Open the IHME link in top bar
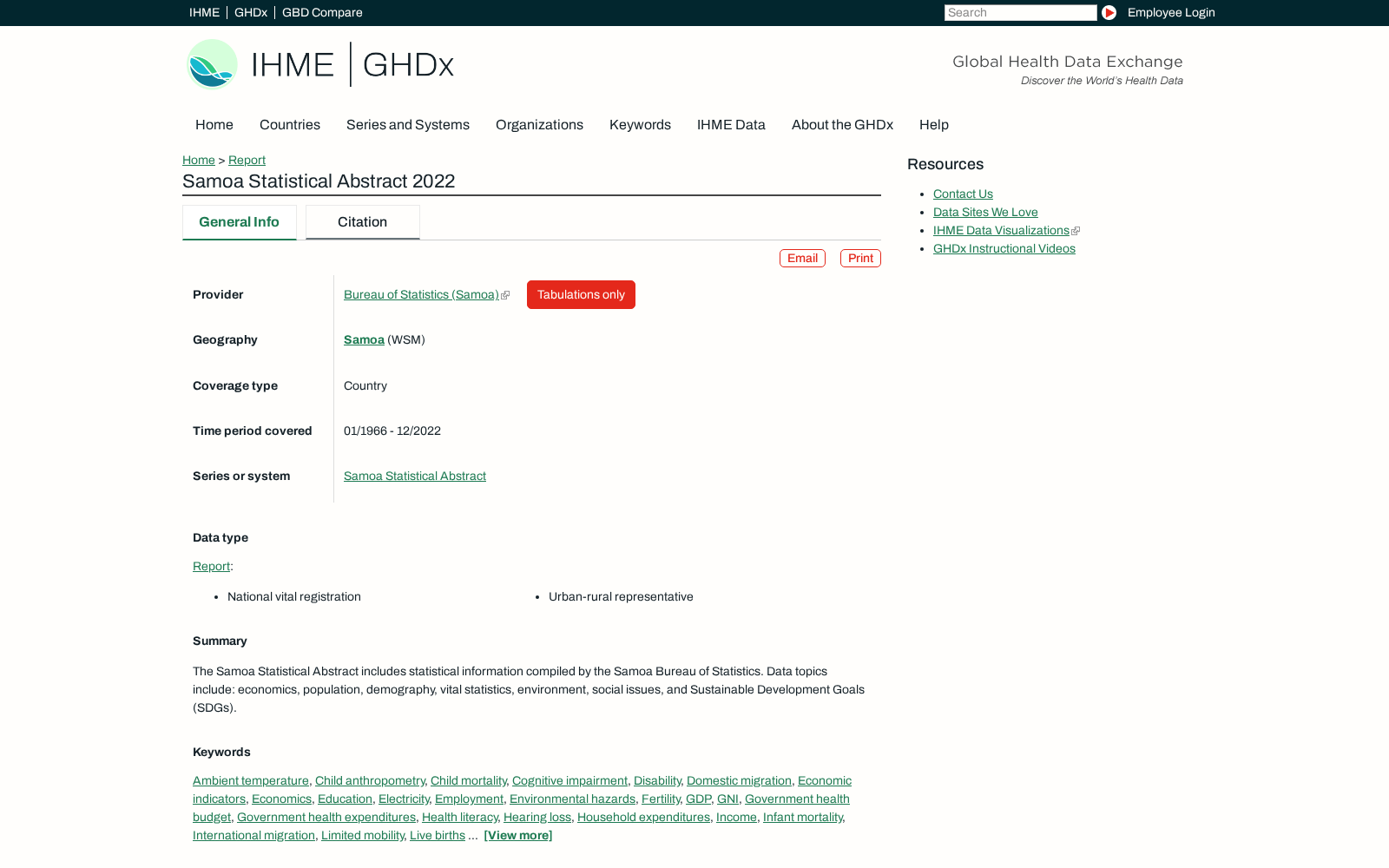 (x=204, y=12)
